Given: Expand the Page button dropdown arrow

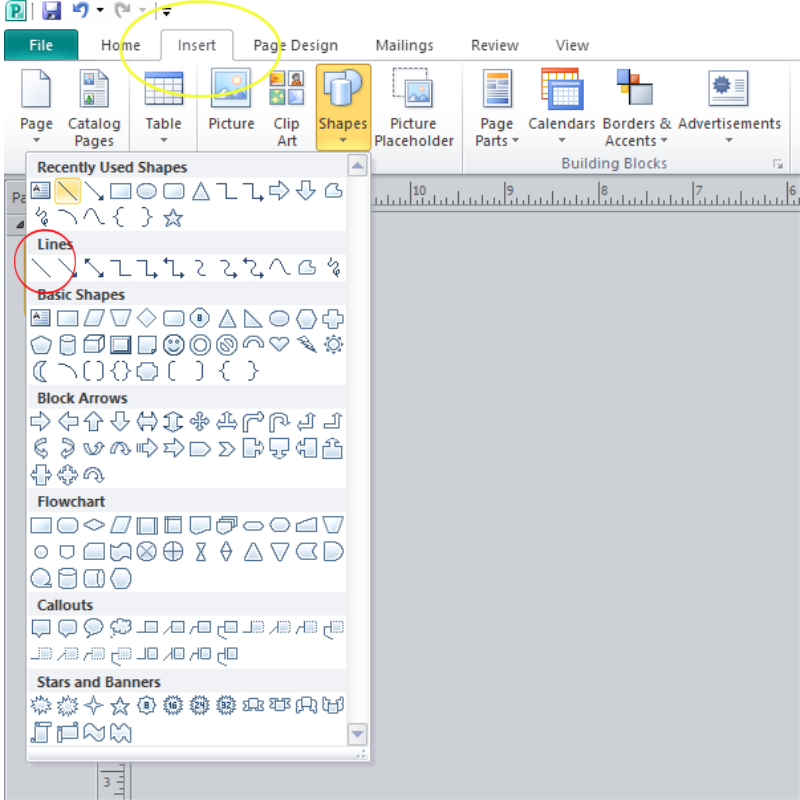Looking at the screenshot, I should (x=36, y=140).
